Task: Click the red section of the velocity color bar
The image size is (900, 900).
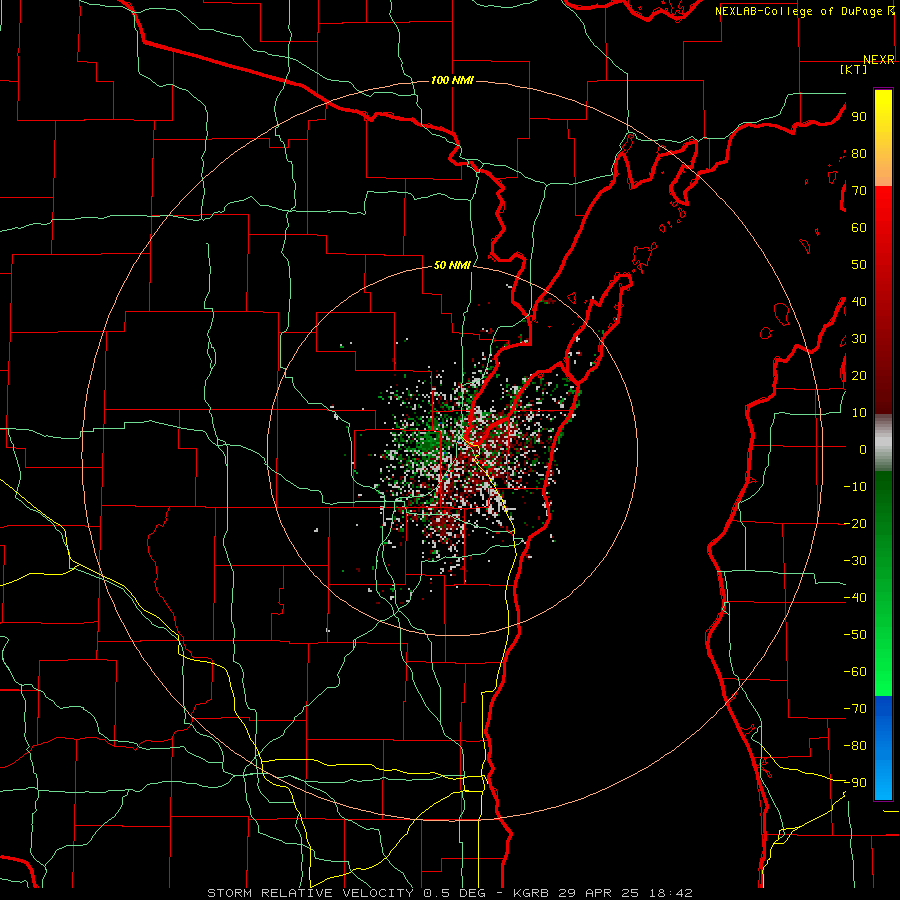Action: [883, 300]
